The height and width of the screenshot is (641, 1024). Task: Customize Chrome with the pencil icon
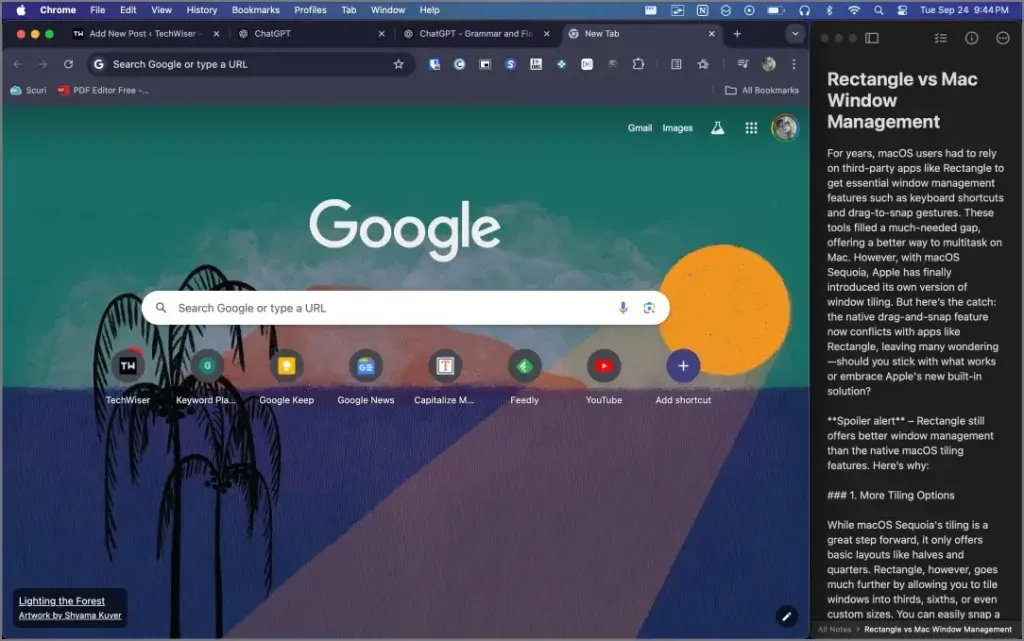(786, 616)
